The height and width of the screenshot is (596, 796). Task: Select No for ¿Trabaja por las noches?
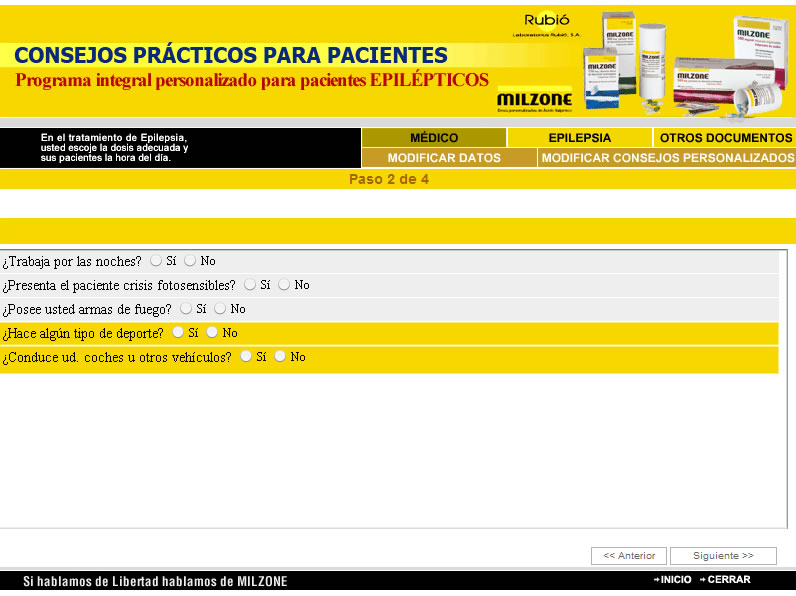pyautogui.click(x=190, y=260)
